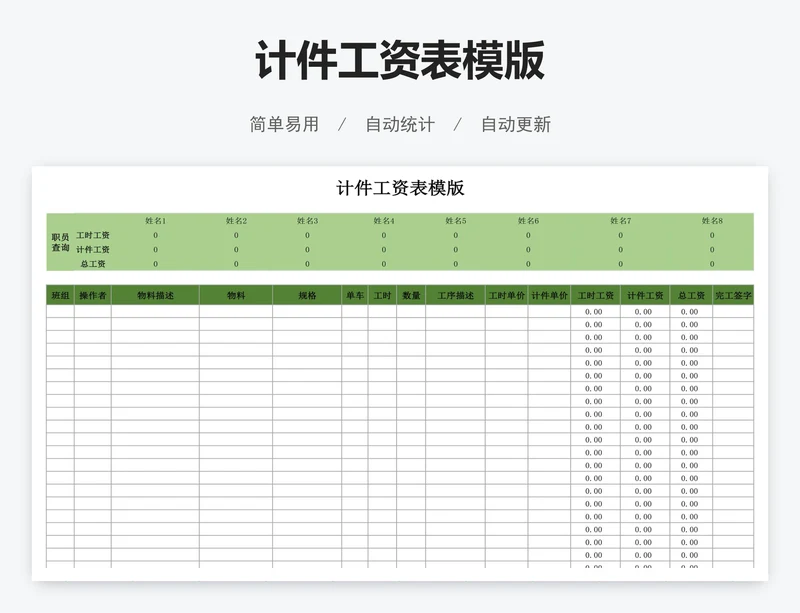This screenshot has width=800, height=613.
Task: Click the 姓名3 header cell
Action: pos(307,220)
